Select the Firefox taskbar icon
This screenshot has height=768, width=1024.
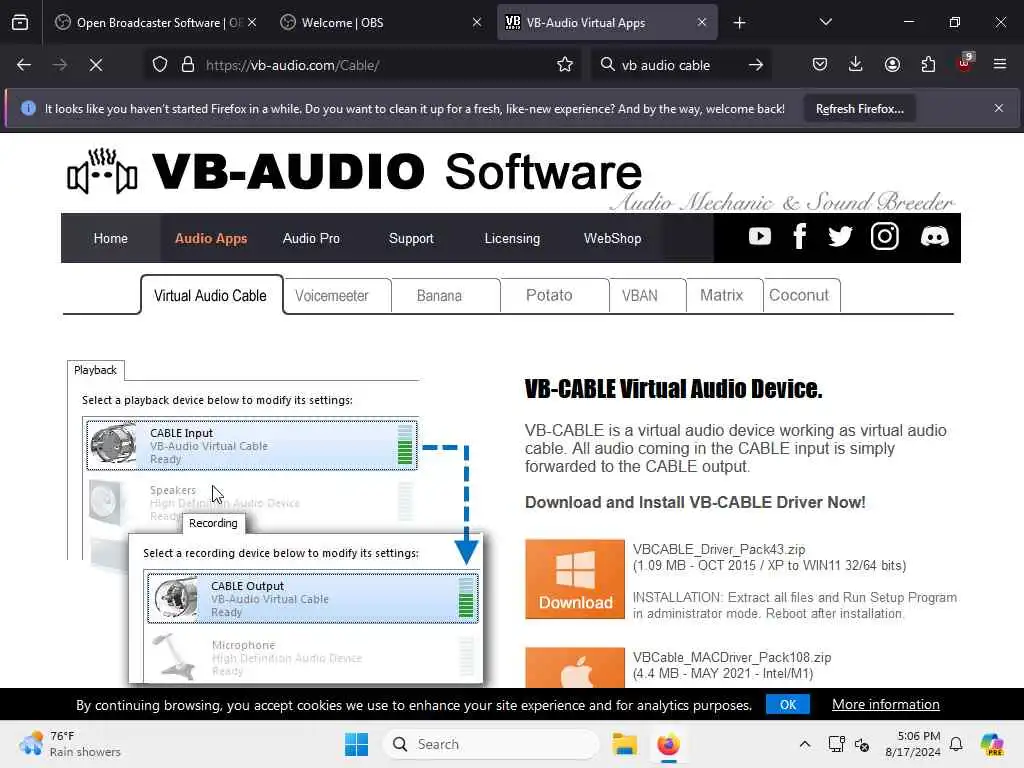coord(668,744)
